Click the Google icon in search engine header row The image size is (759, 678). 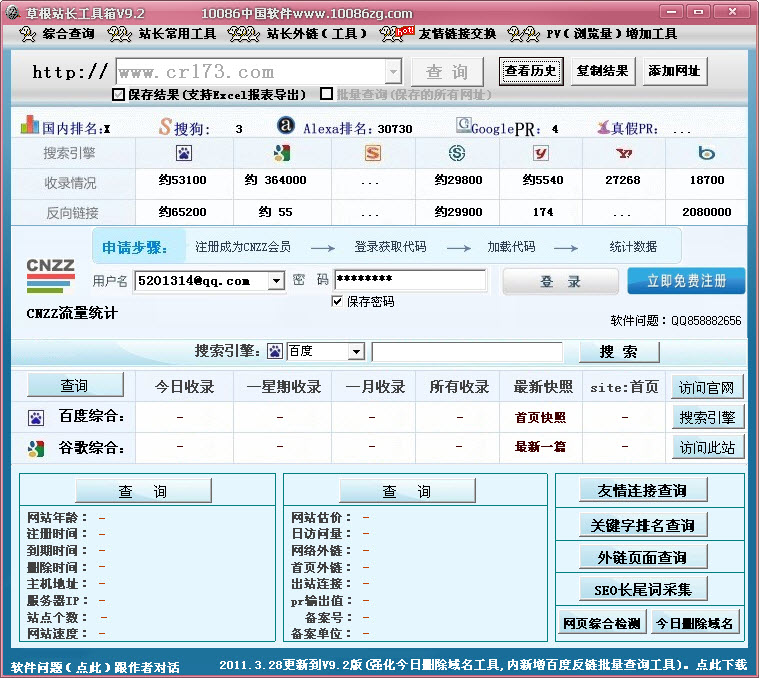(x=282, y=153)
